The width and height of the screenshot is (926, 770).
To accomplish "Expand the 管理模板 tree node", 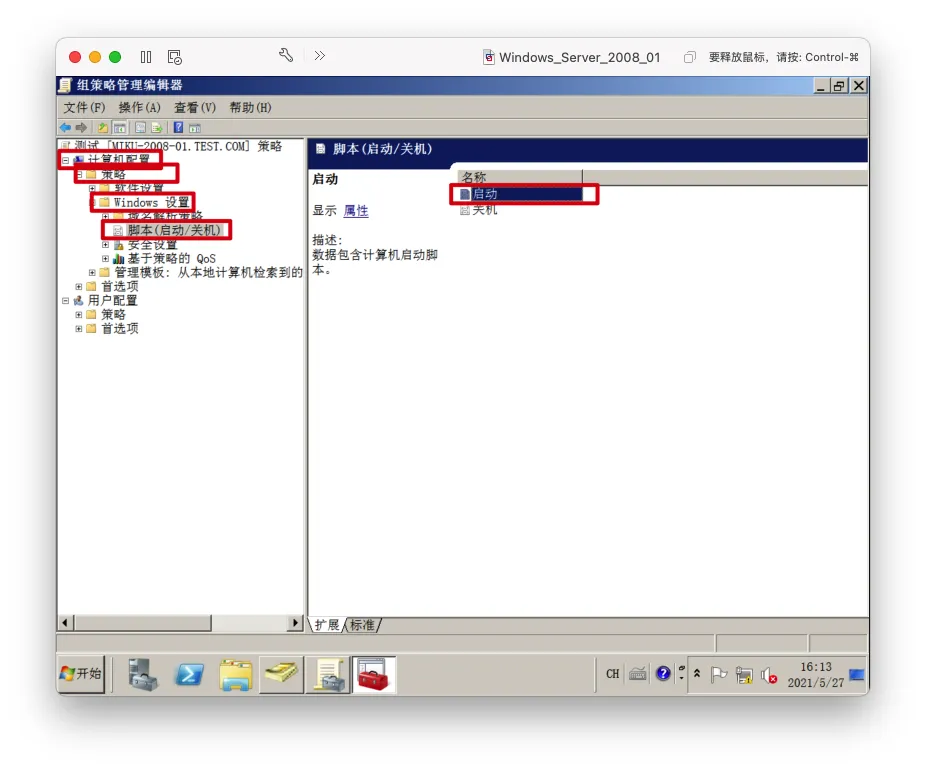I will (92, 272).
